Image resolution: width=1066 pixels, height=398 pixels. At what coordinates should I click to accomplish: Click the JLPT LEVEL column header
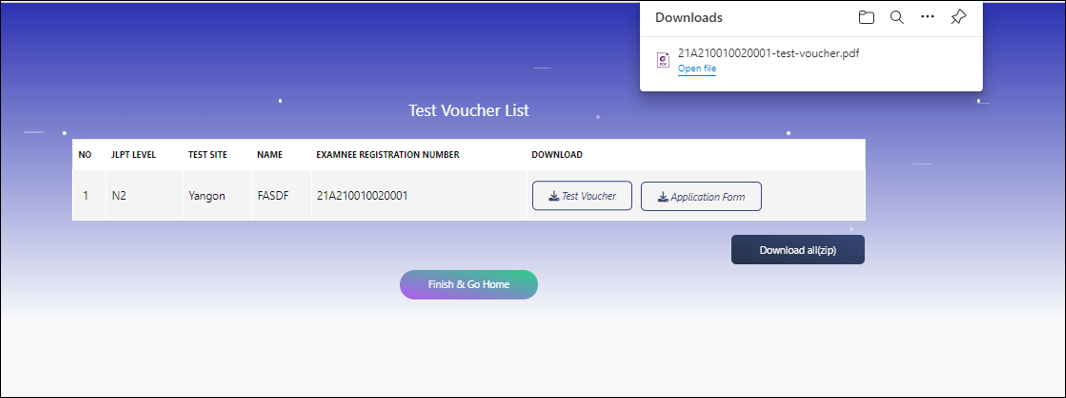(134, 155)
